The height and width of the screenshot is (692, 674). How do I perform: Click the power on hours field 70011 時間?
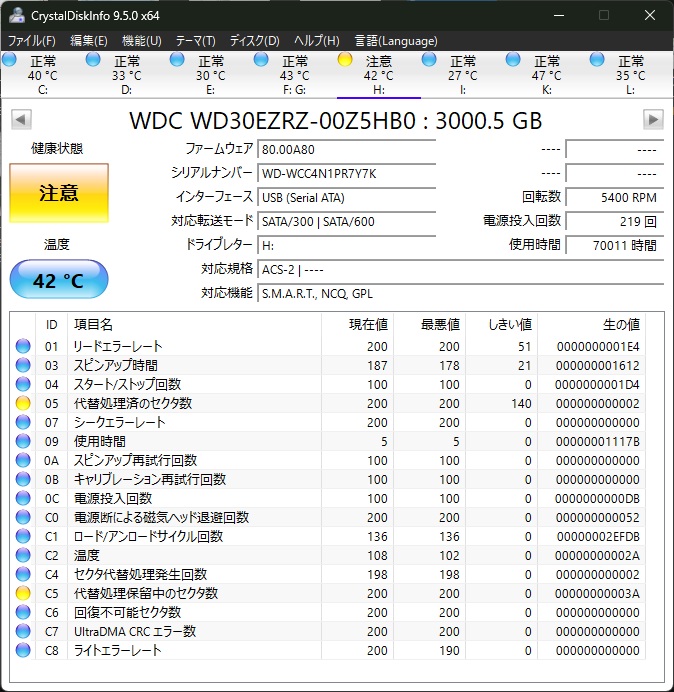[x=615, y=245]
